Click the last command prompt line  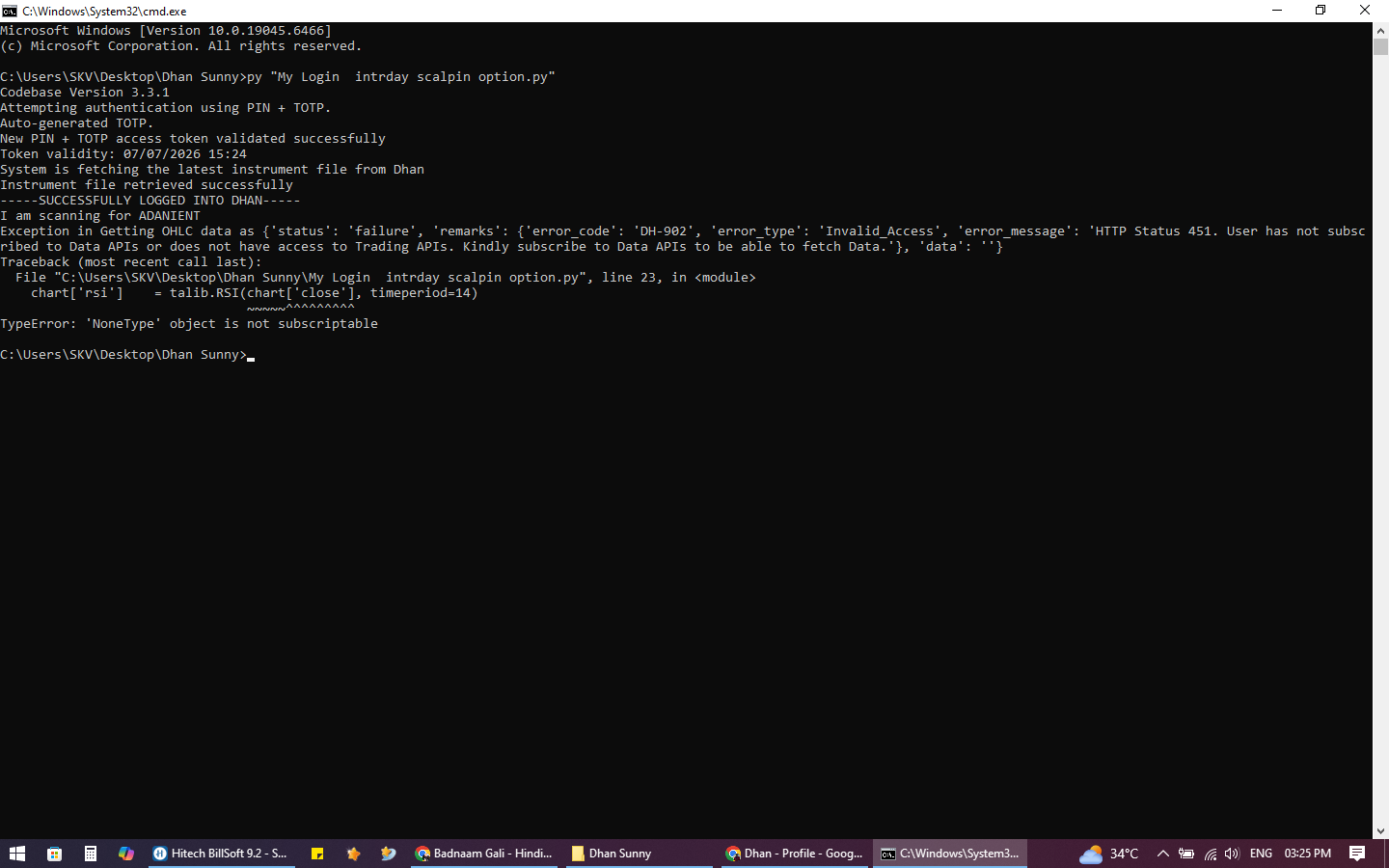pyautogui.click(x=127, y=355)
